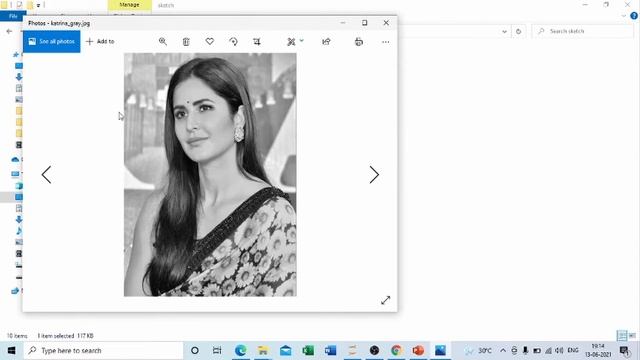Show the previous photo with left arrow

coord(46,175)
